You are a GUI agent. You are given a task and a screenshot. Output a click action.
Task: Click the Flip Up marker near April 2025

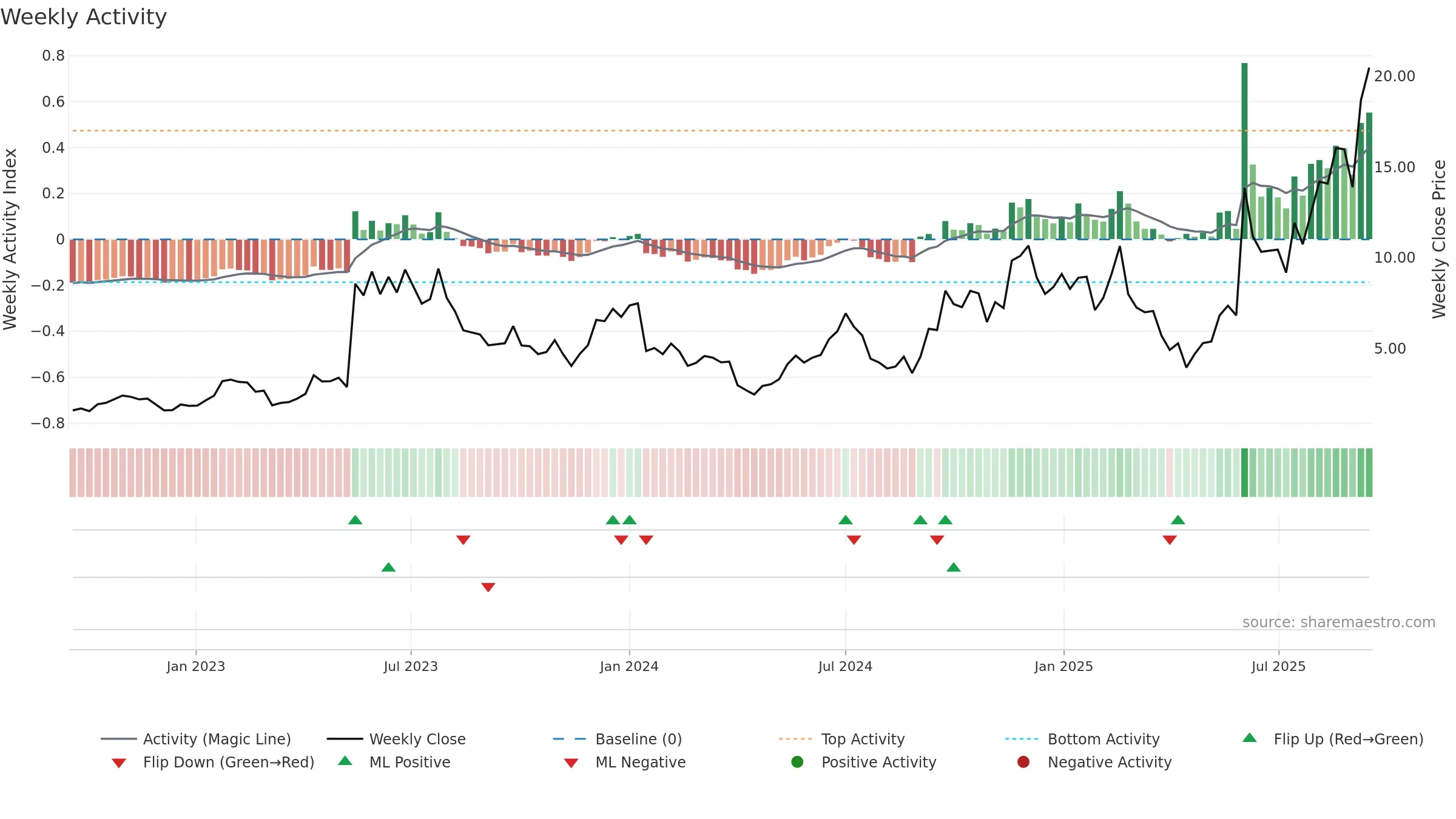1178,520
